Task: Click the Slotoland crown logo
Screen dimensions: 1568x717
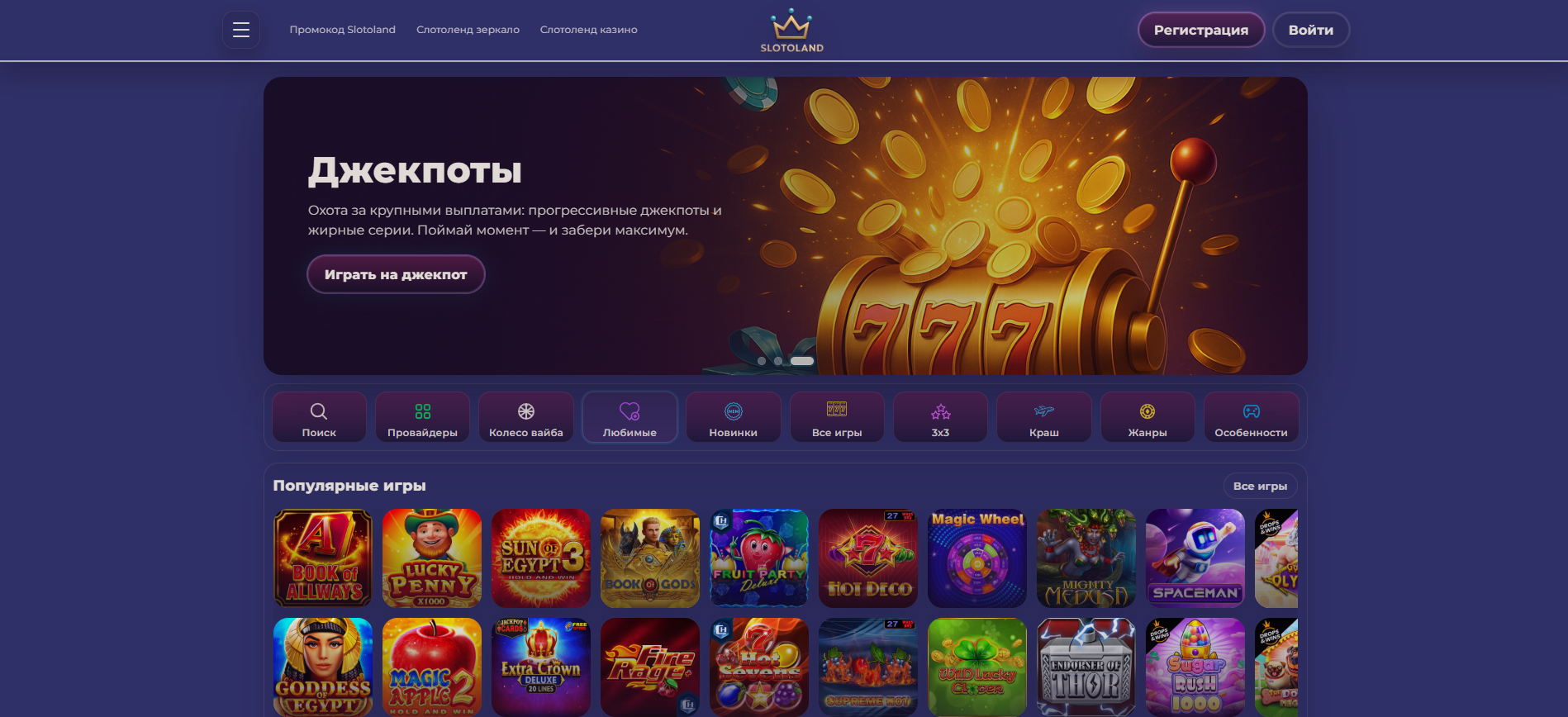Action: coord(791,31)
